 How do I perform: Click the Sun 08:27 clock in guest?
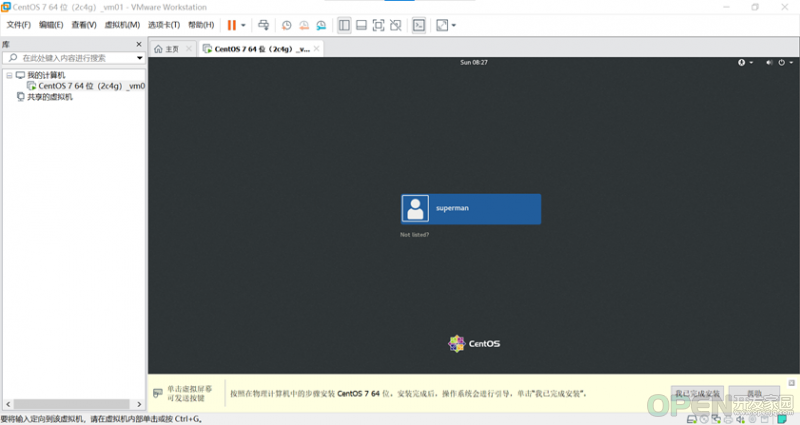pos(473,62)
